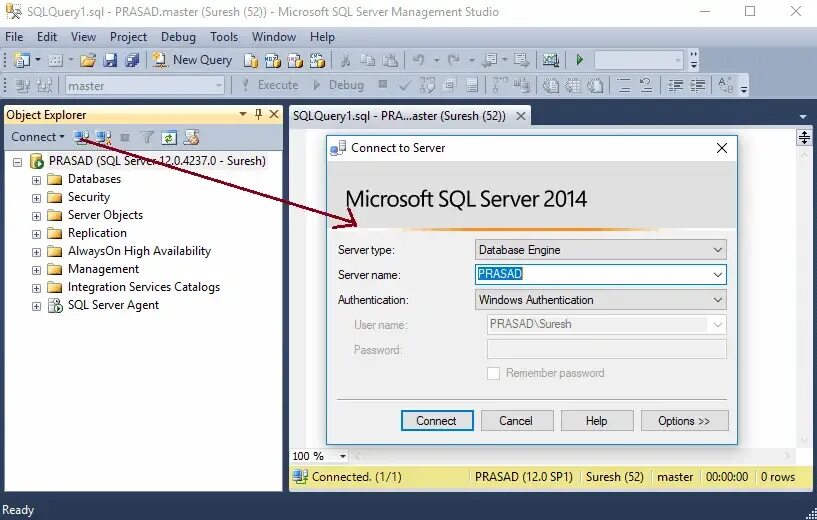This screenshot has height=520, width=817.
Task: Refresh the Object Explorer tree
Action: coord(169,138)
